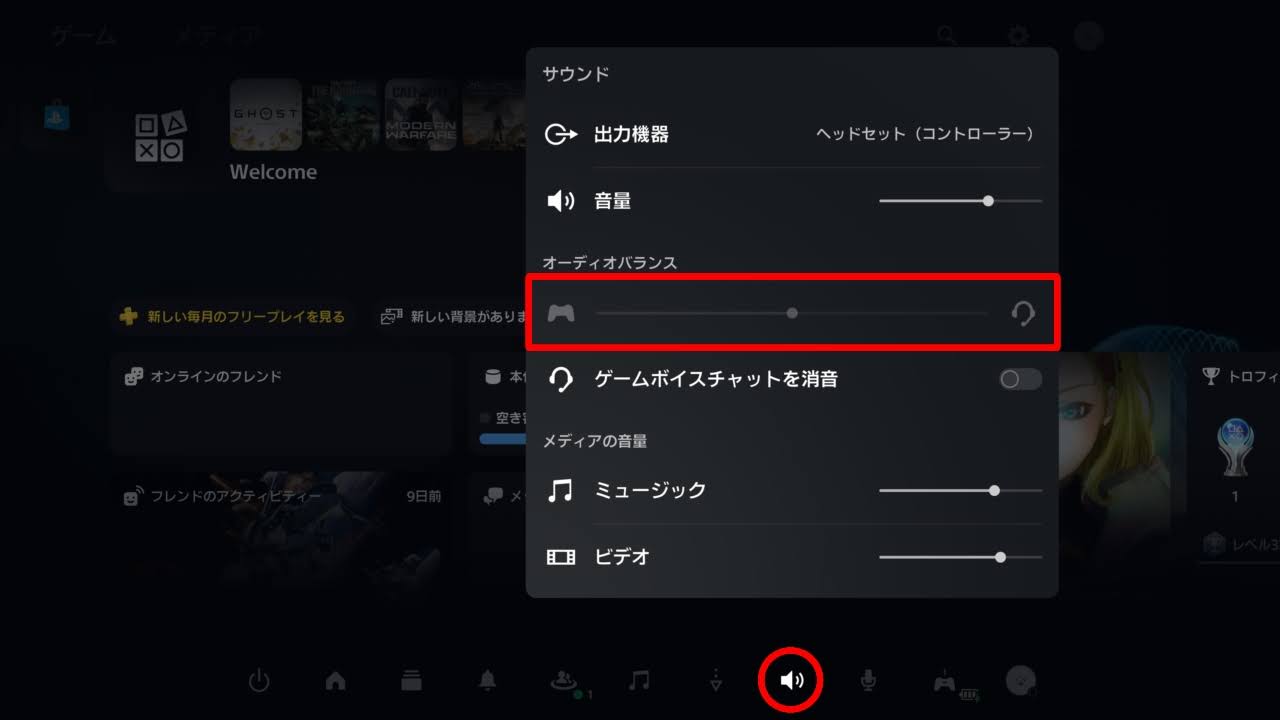This screenshot has width=1280, height=720.
Task: Open the オンラインのフレンド card
Action: point(282,403)
